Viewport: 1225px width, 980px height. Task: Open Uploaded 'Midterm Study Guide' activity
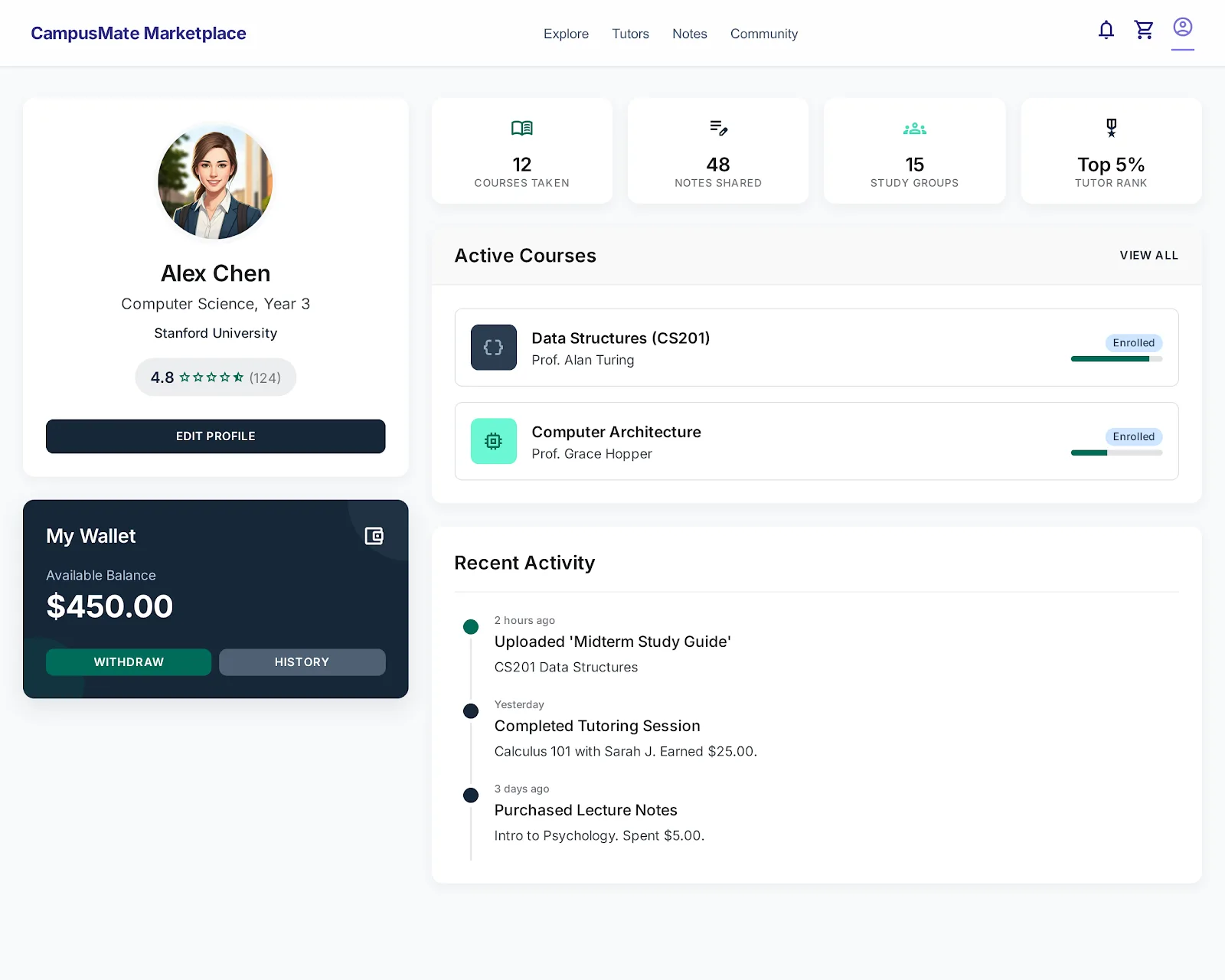click(x=612, y=642)
